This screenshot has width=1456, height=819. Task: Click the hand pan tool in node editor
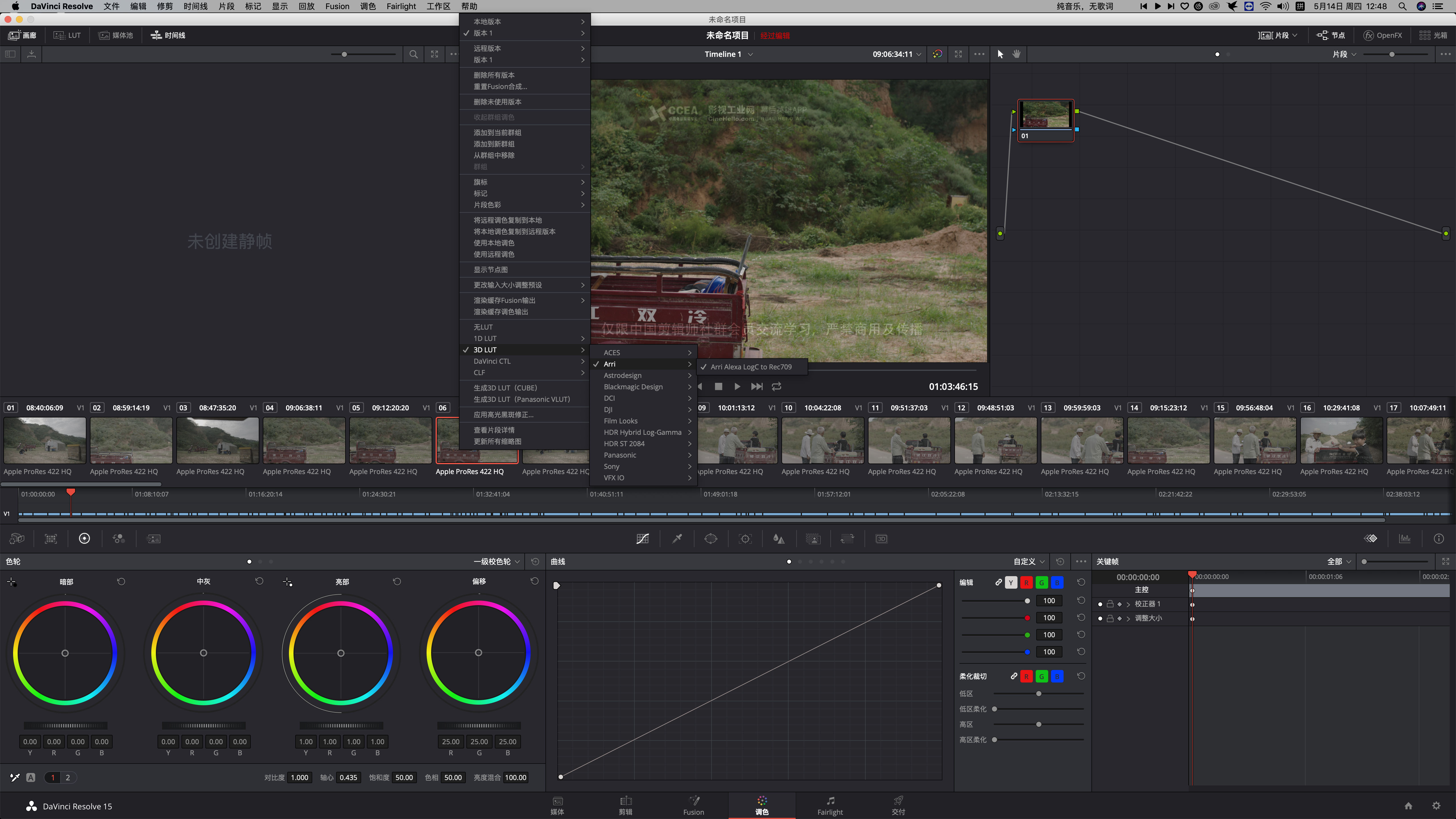click(x=1016, y=54)
